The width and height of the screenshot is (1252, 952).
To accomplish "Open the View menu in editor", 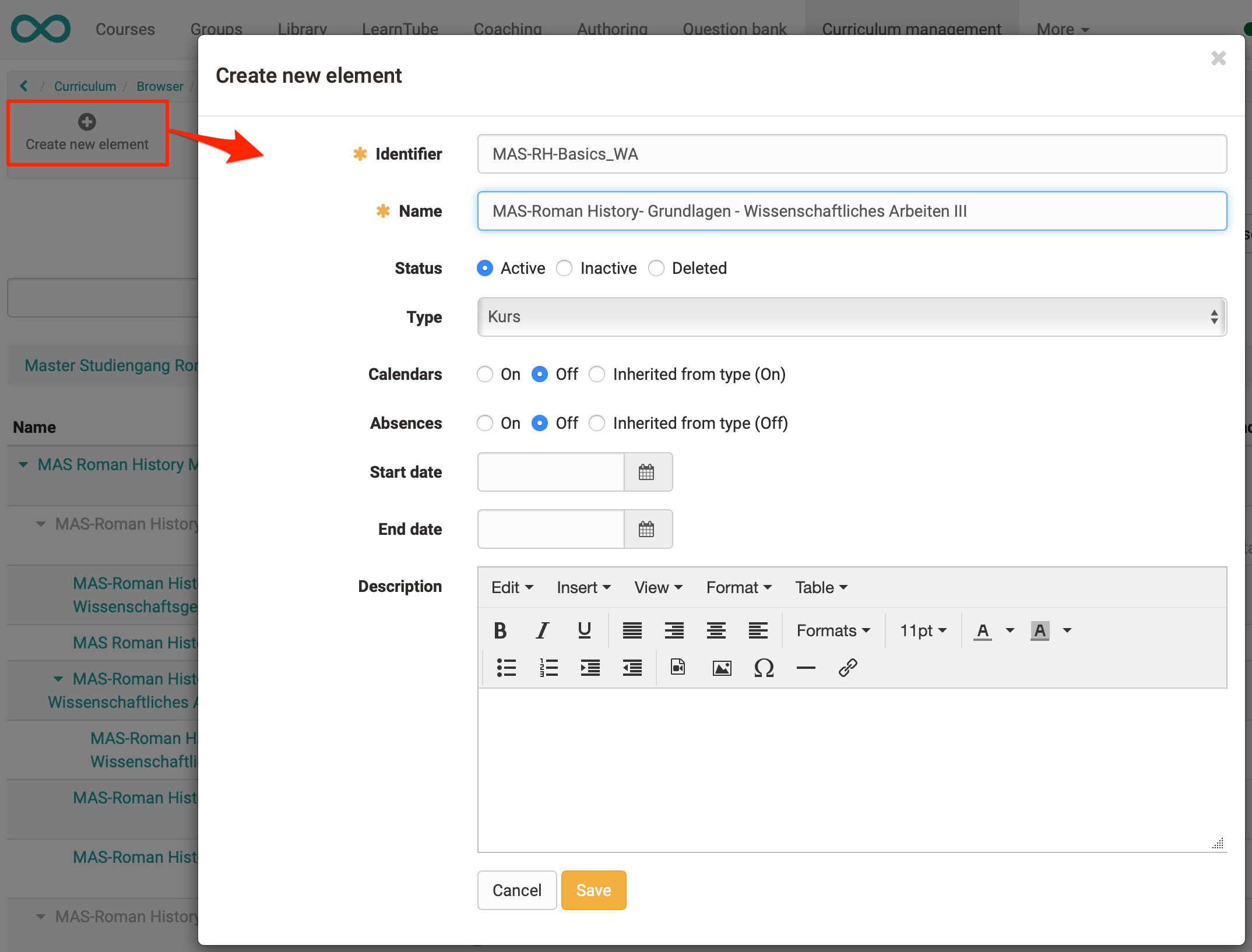I will (x=659, y=587).
